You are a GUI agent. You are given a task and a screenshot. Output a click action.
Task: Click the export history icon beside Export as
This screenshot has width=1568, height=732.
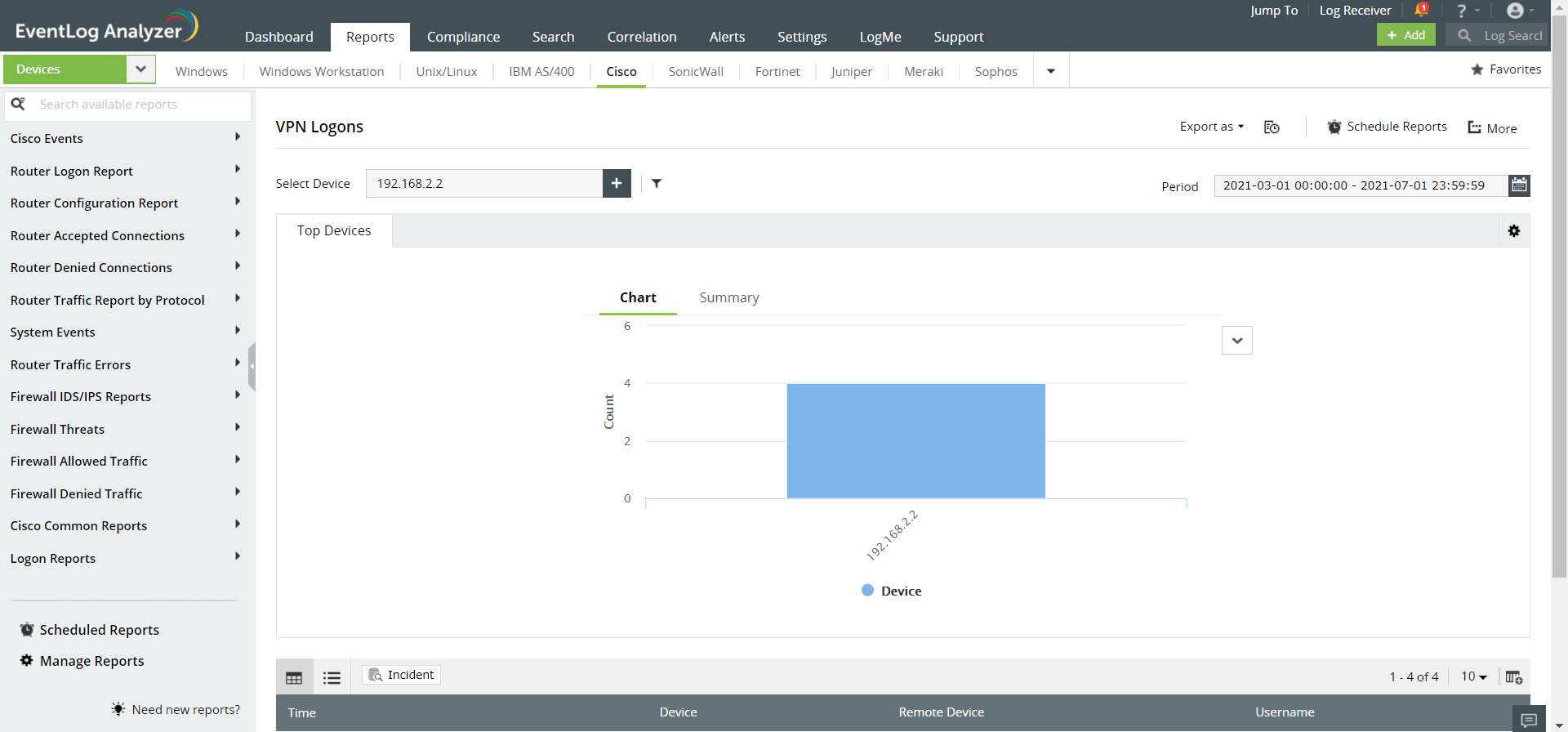point(1272,127)
